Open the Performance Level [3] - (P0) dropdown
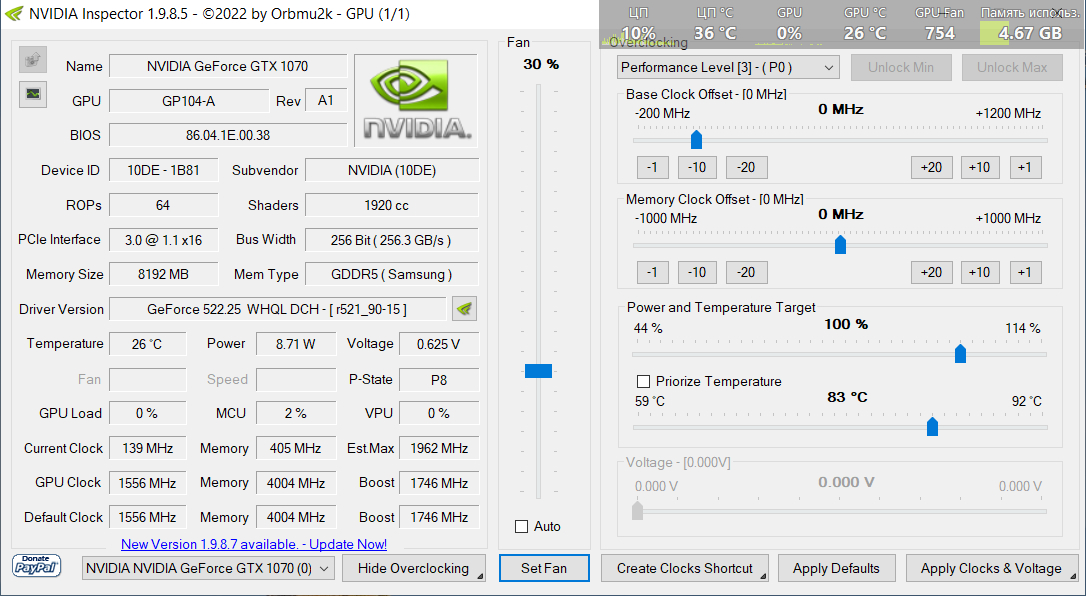 728,68
